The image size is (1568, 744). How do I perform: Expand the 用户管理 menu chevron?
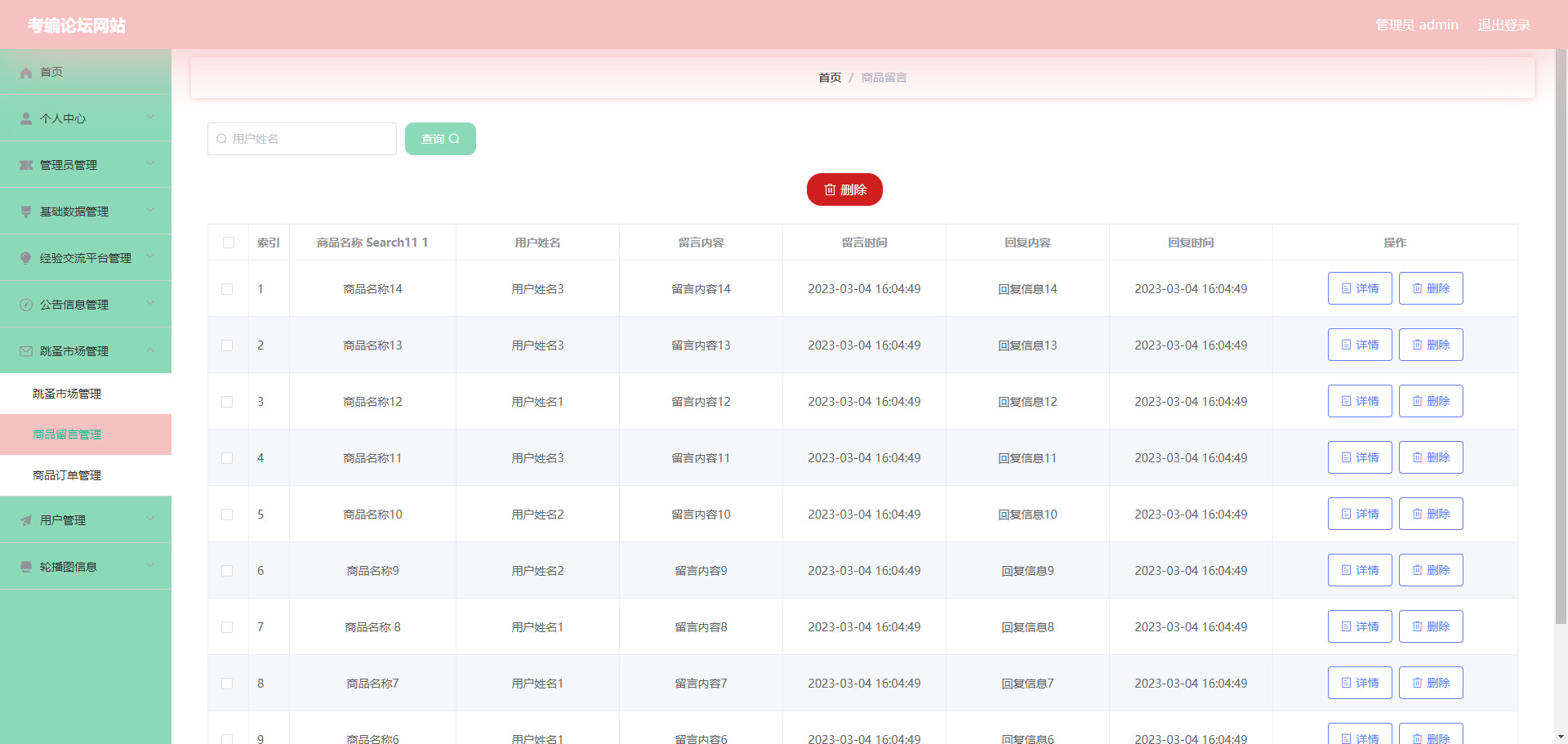point(150,519)
